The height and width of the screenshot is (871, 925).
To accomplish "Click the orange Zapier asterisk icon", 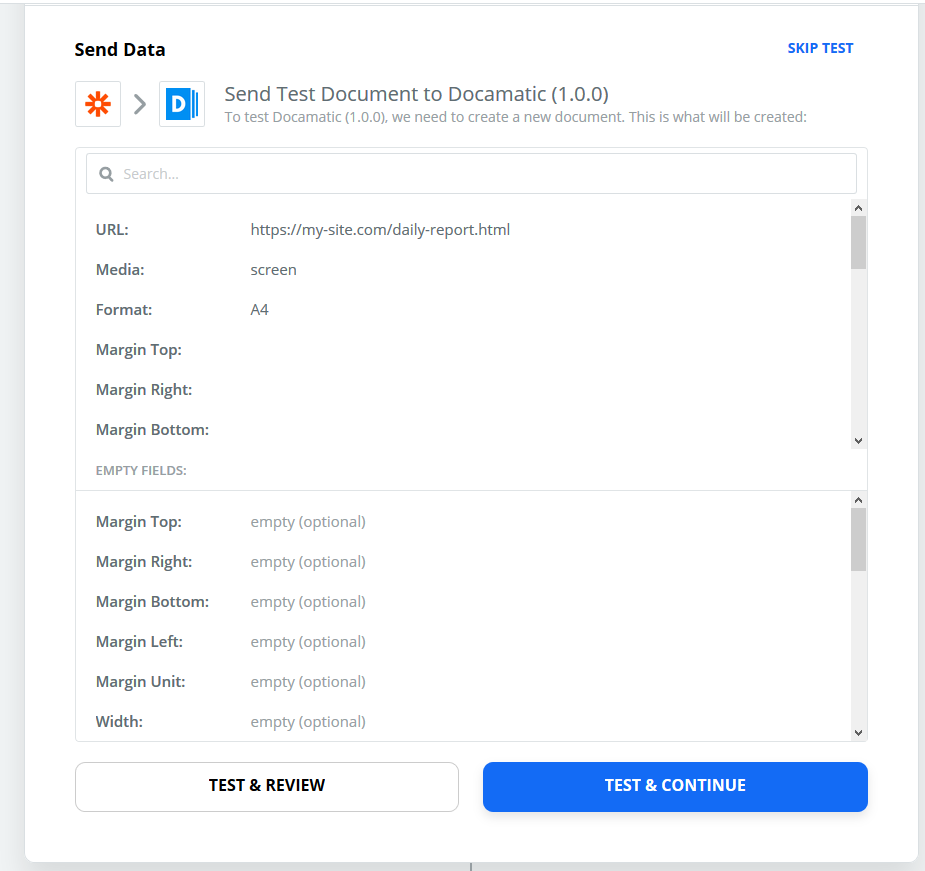I will coord(98,104).
